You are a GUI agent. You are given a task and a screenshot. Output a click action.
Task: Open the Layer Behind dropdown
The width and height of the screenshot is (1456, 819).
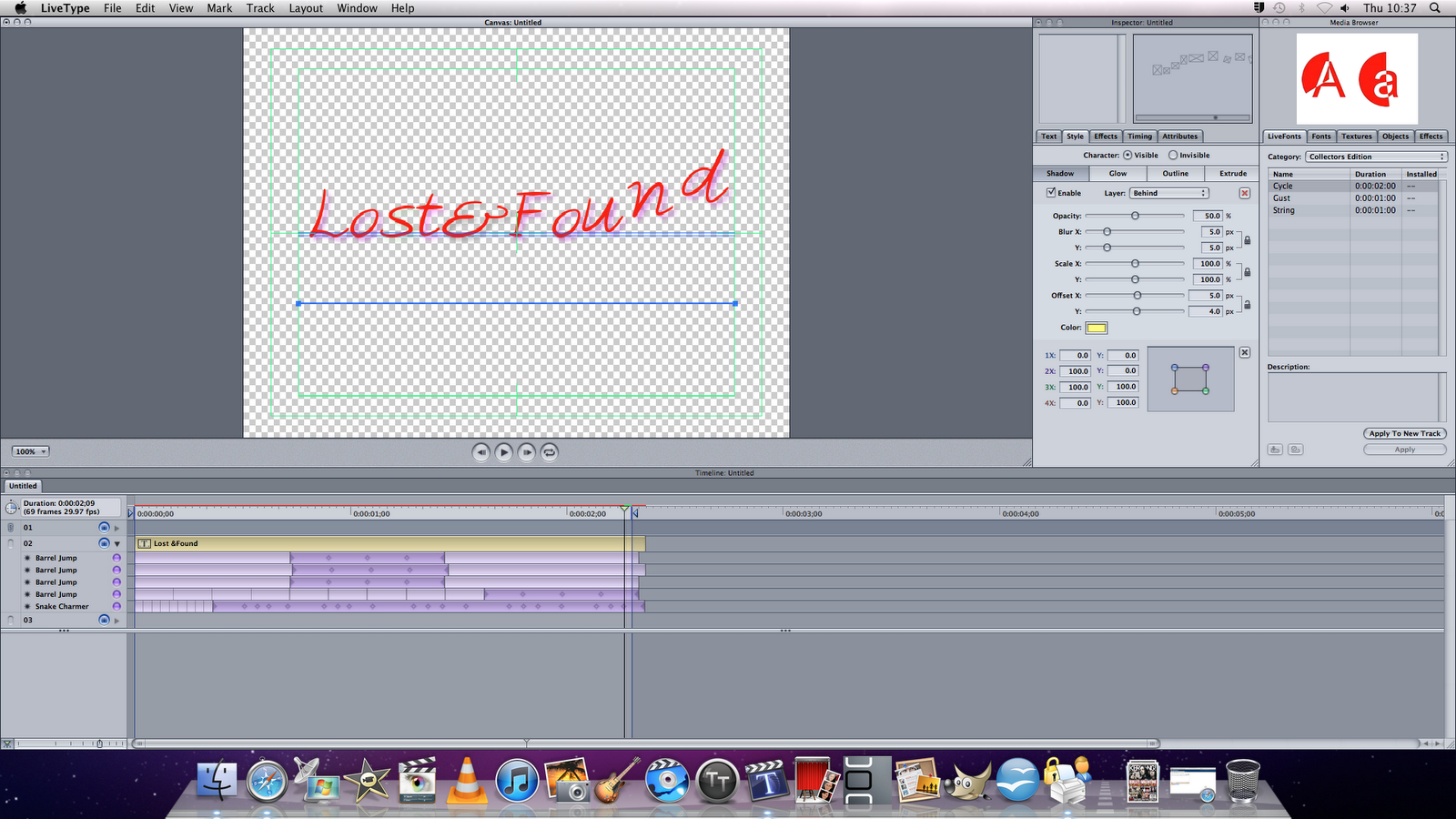click(1168, 193)
